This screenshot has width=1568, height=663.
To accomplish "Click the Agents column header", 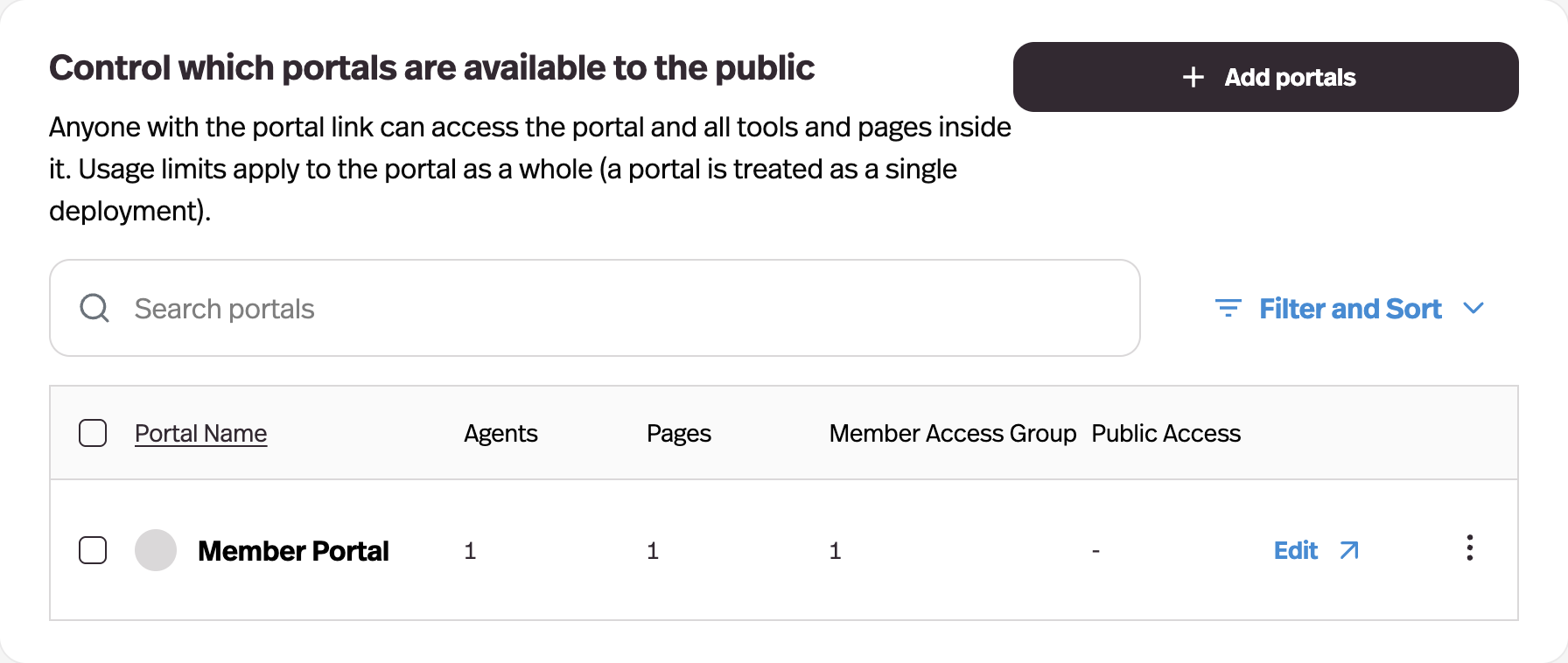I will click(x=500, y=433).
